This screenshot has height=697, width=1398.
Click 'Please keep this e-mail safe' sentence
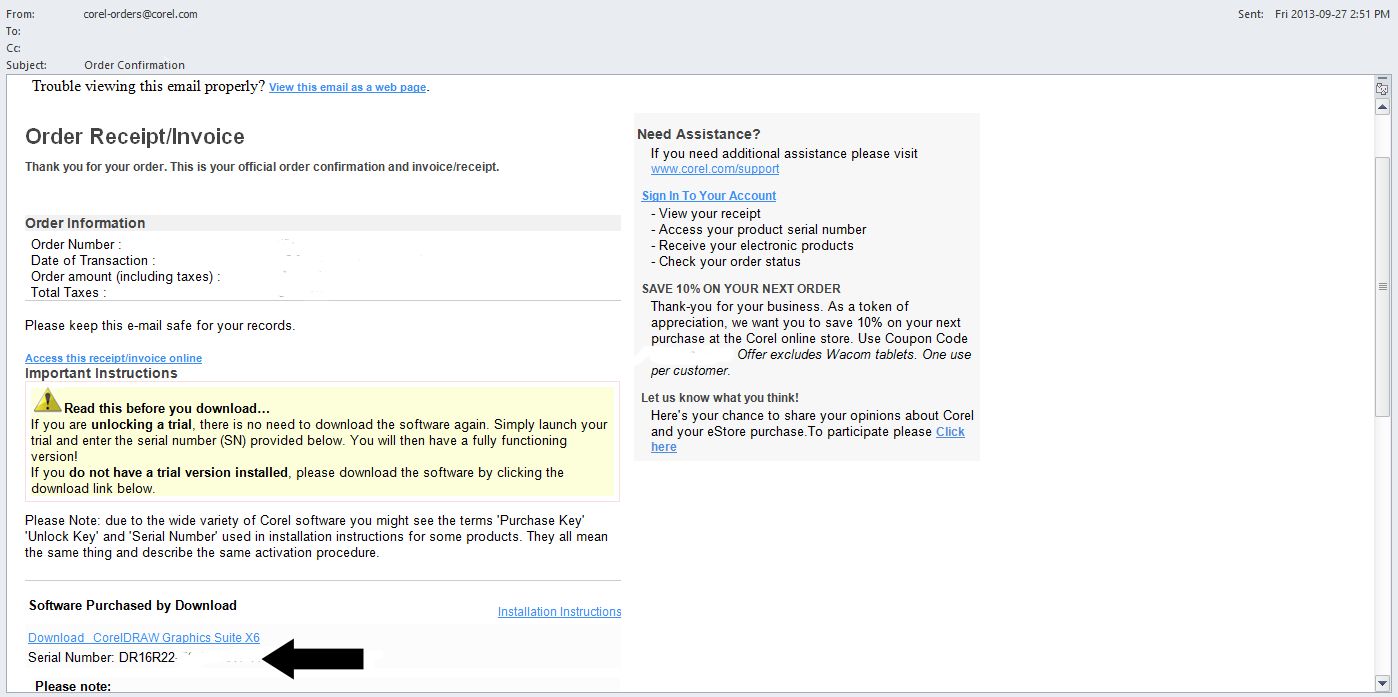[160, 325]
